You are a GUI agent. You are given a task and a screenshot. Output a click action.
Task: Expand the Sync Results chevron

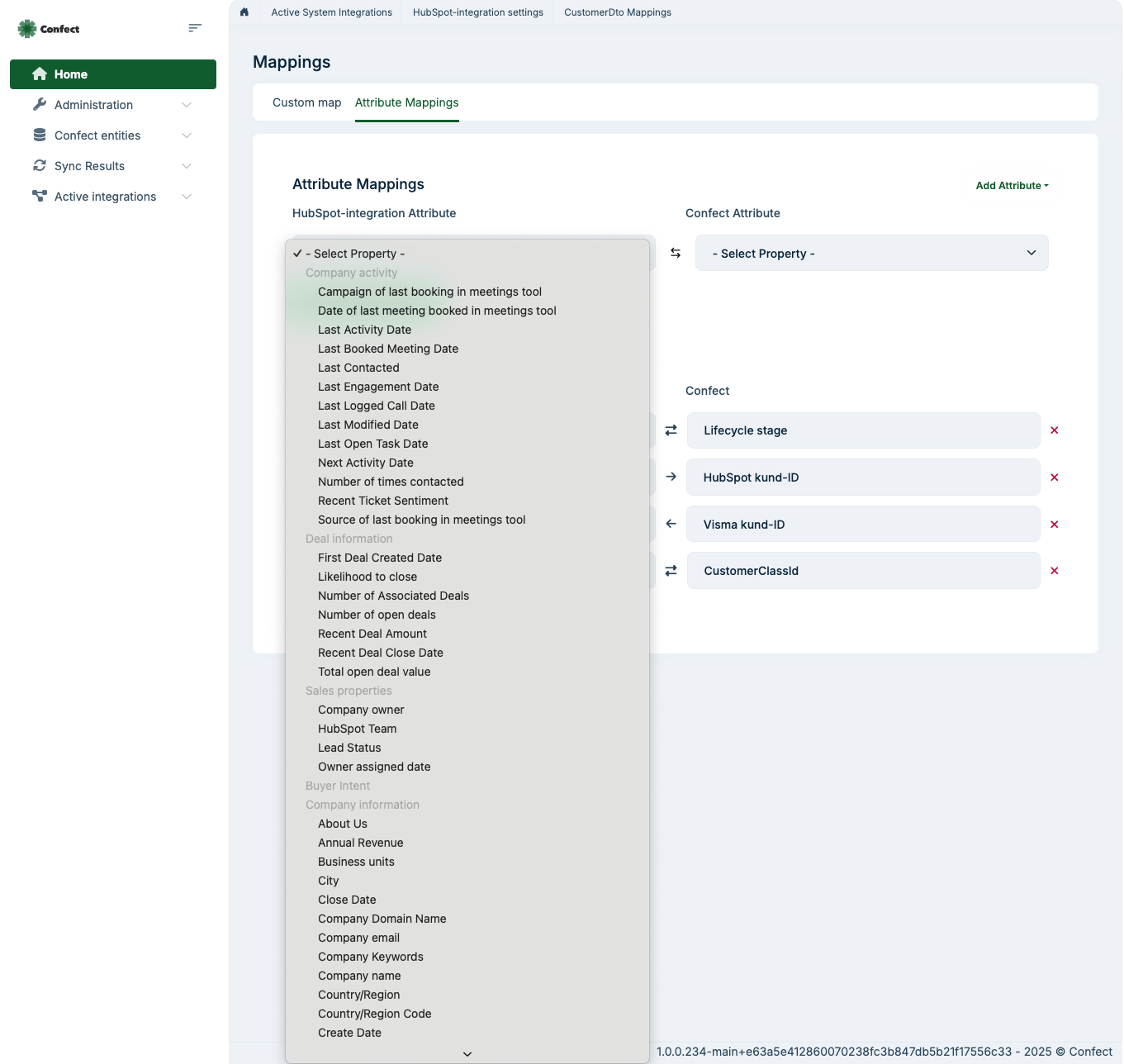(187, 166)
